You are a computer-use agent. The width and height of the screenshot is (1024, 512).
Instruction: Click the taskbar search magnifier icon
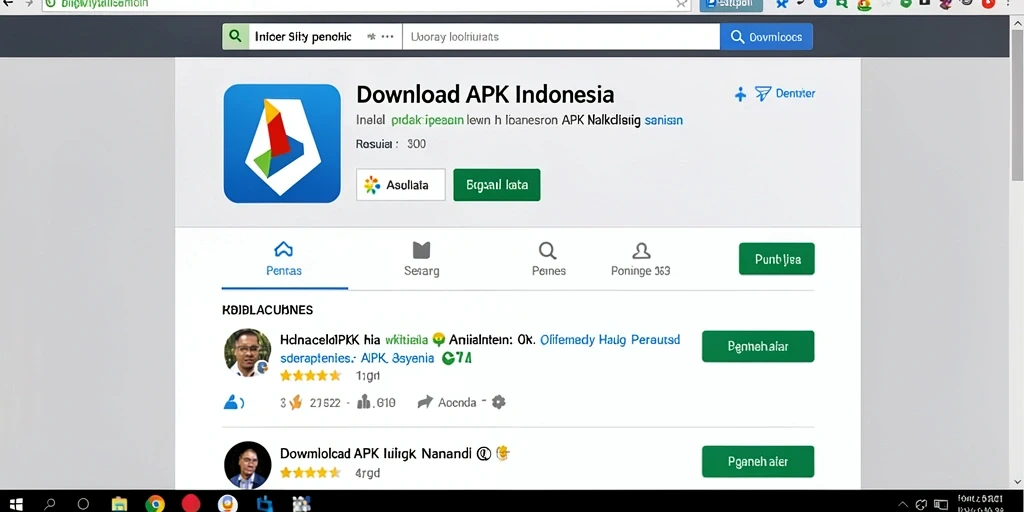(50, 504)
